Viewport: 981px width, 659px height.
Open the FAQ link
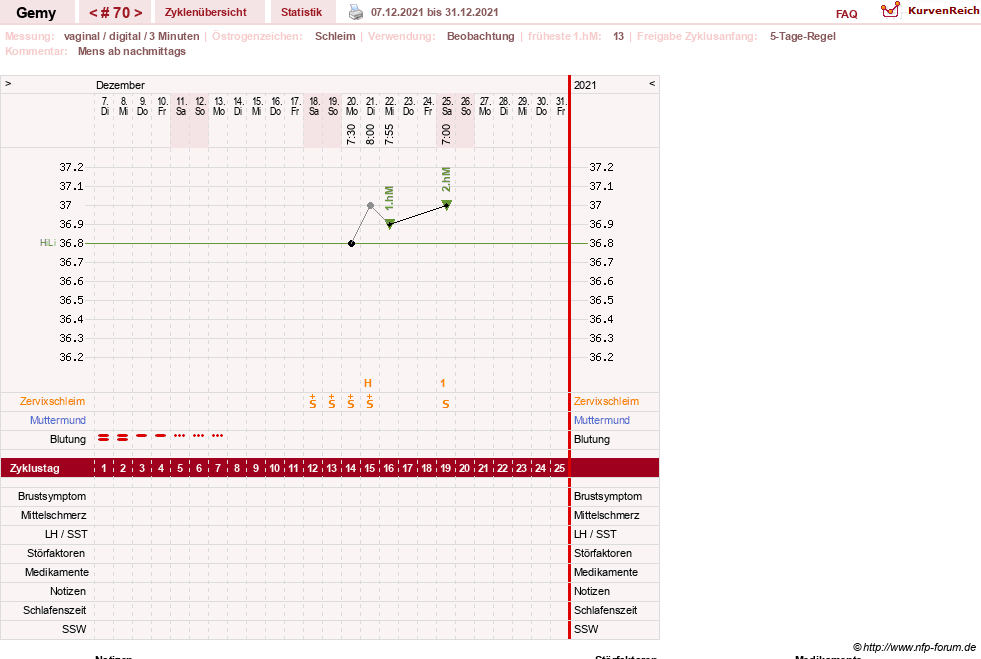click(846, 14)
